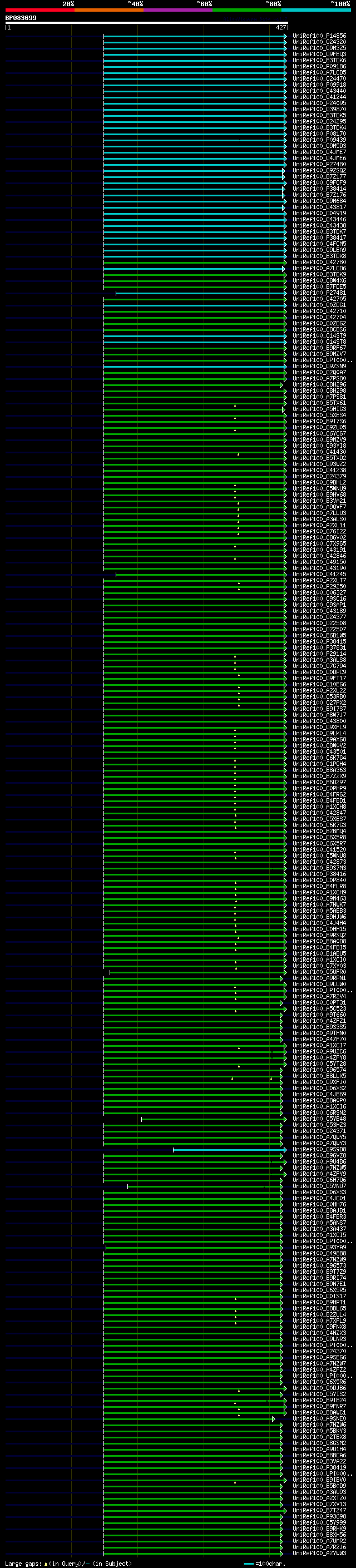Open hit UniRef100_P08170
356x1568 pixels.
(319, 133)
